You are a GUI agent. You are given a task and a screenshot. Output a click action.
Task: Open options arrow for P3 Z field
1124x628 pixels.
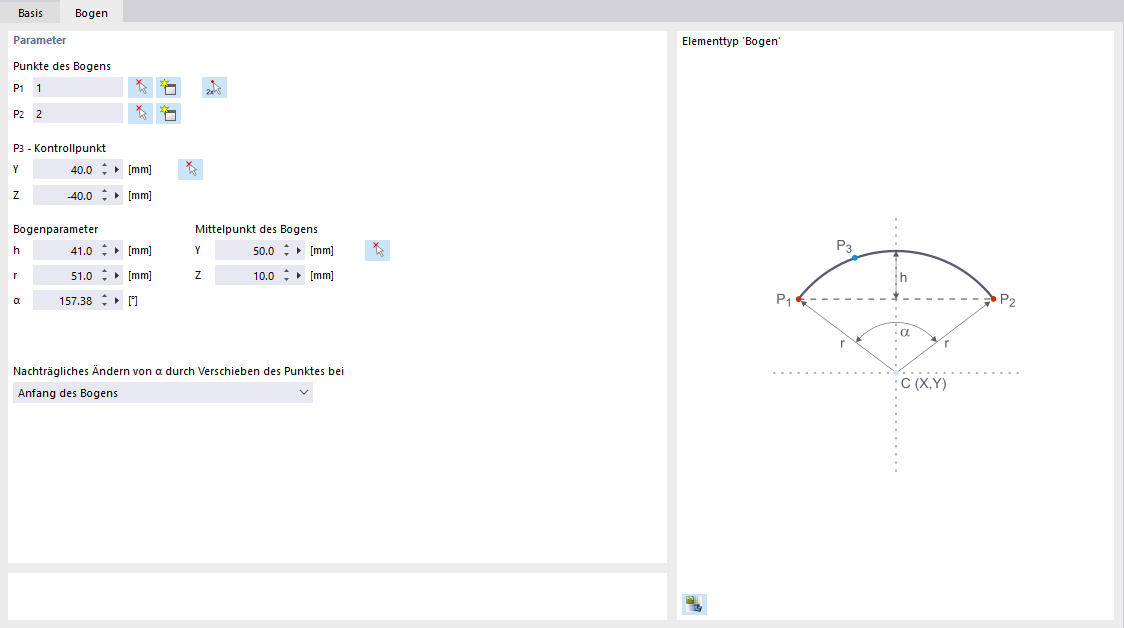pos(117,196)
